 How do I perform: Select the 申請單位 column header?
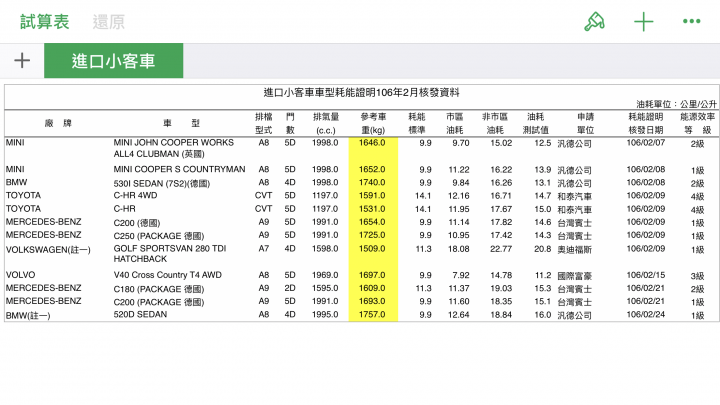(585, 123)
